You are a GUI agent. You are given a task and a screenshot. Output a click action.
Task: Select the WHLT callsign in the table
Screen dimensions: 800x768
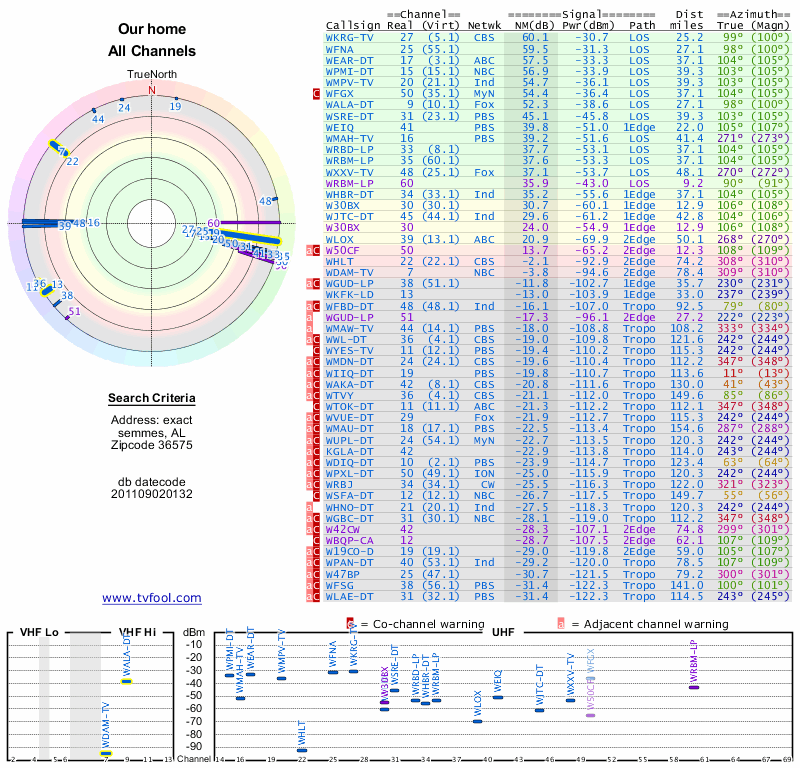tap(339, 261)
